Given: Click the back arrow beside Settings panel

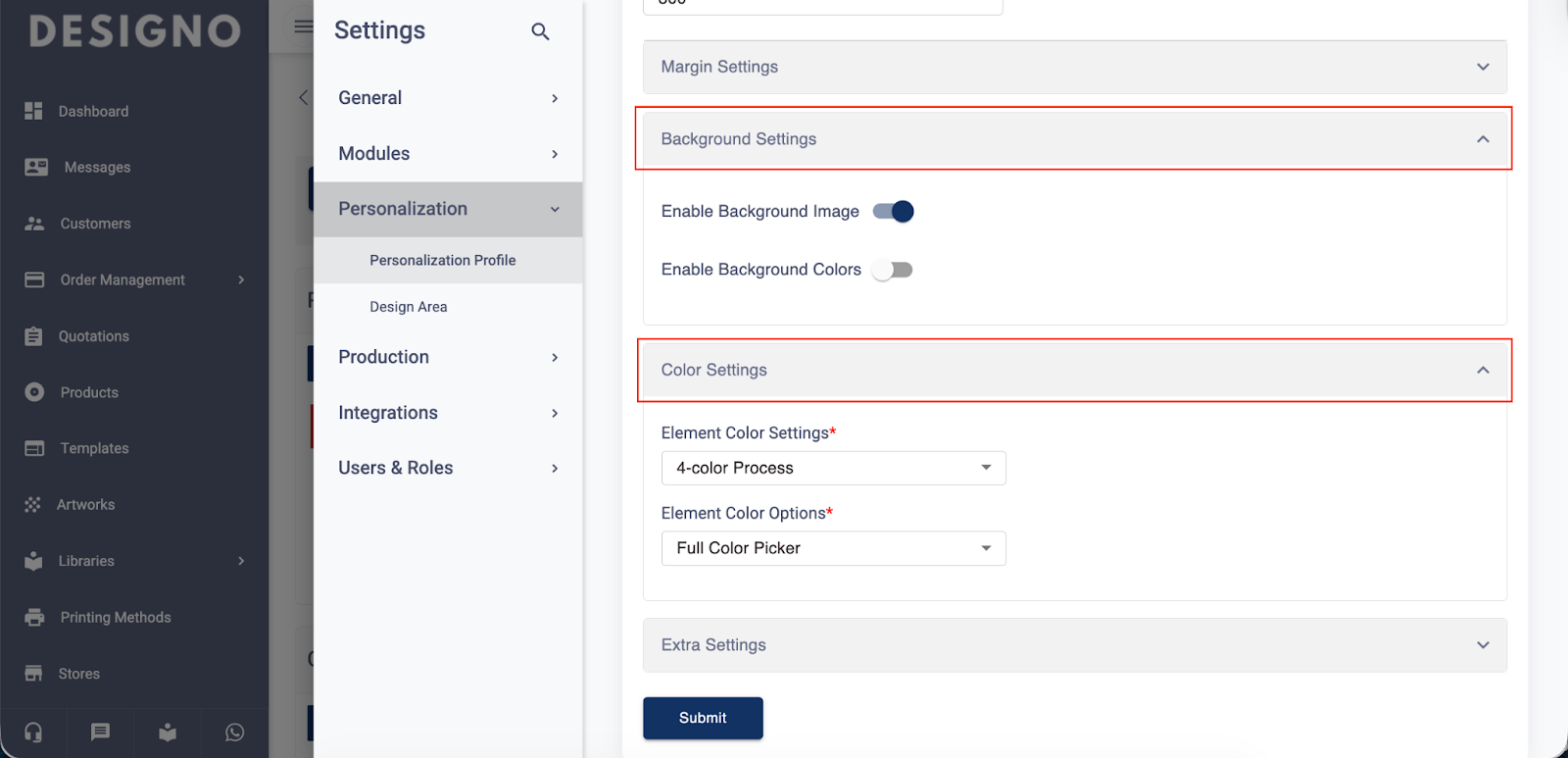Looking at the screenshot, I should coord(303,97).
